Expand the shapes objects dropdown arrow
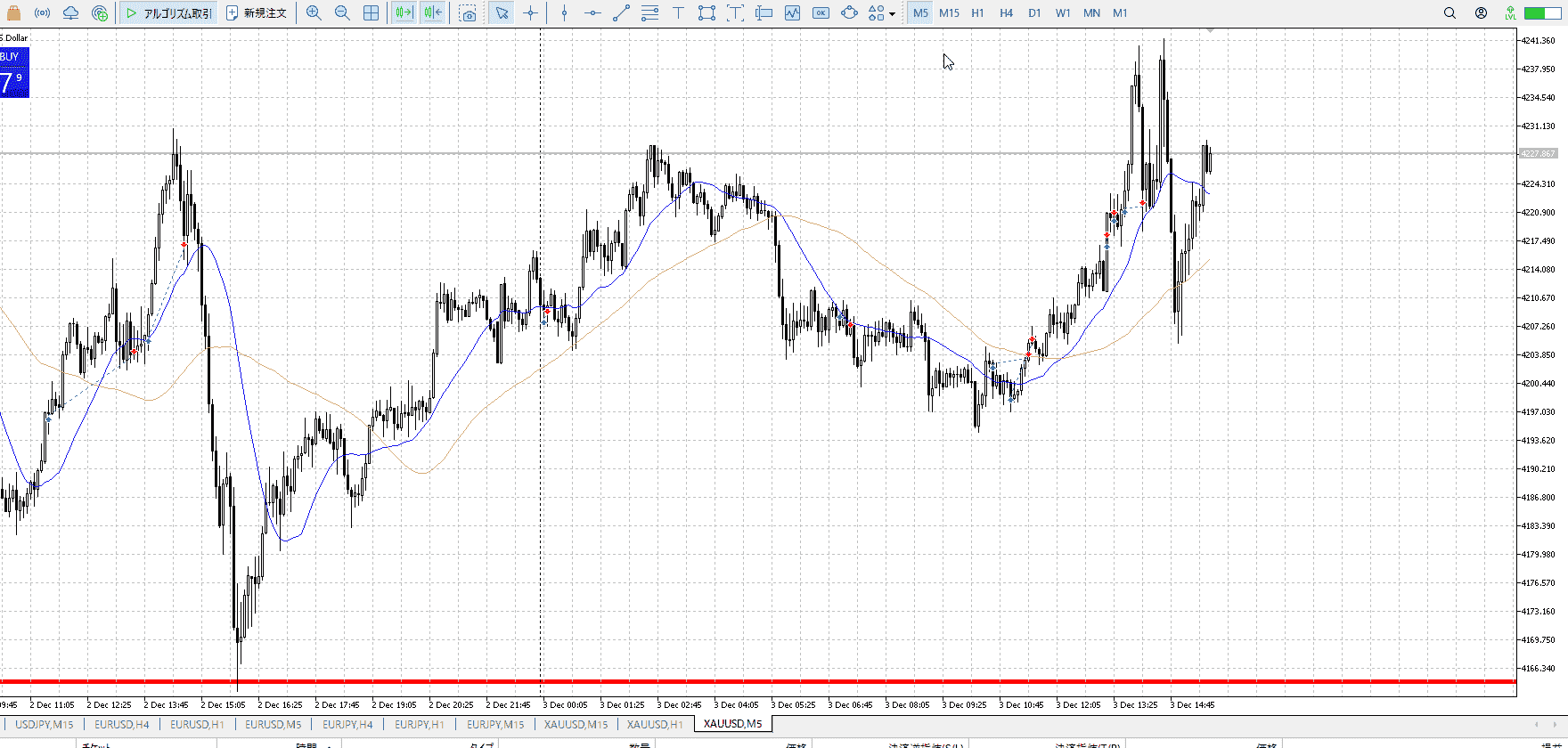The height and width of the screenshot is (748, 1568). coord(892,14)
